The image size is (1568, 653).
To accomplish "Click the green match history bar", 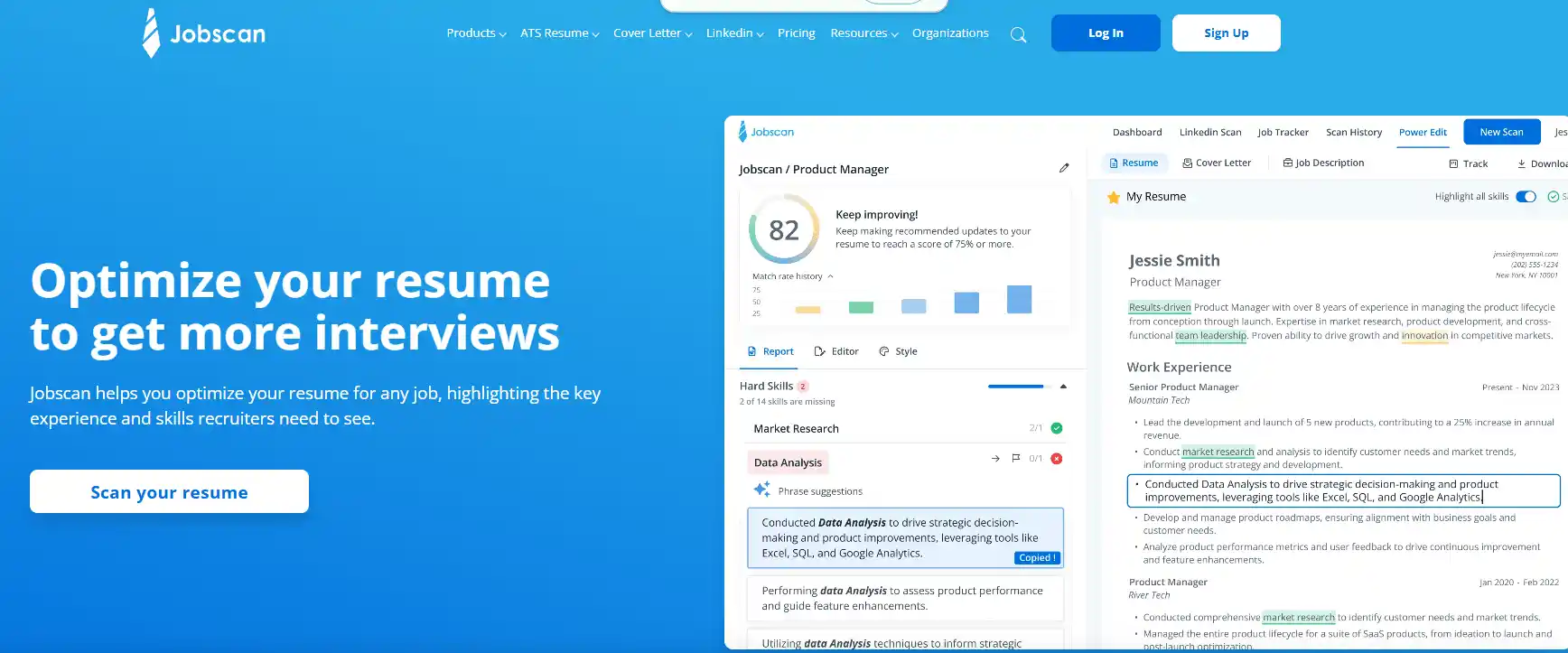I will coord(861,307).
